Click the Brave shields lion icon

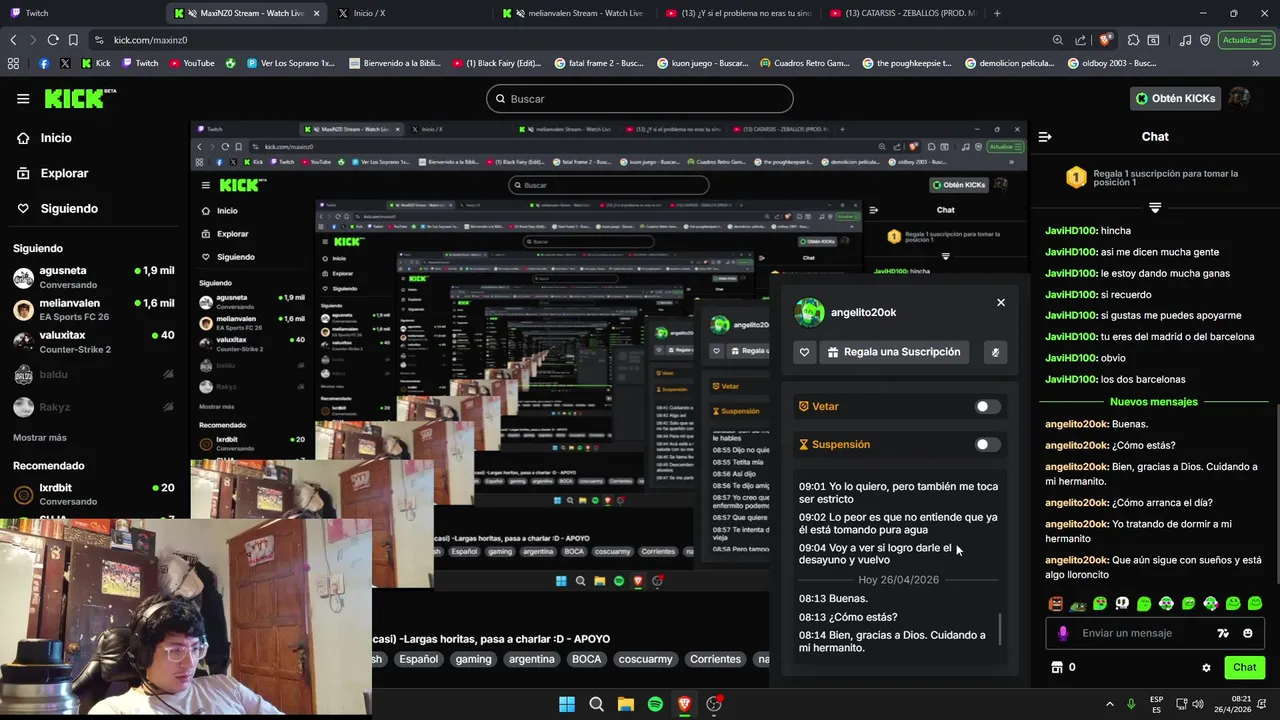click(x=1105, y=40)
